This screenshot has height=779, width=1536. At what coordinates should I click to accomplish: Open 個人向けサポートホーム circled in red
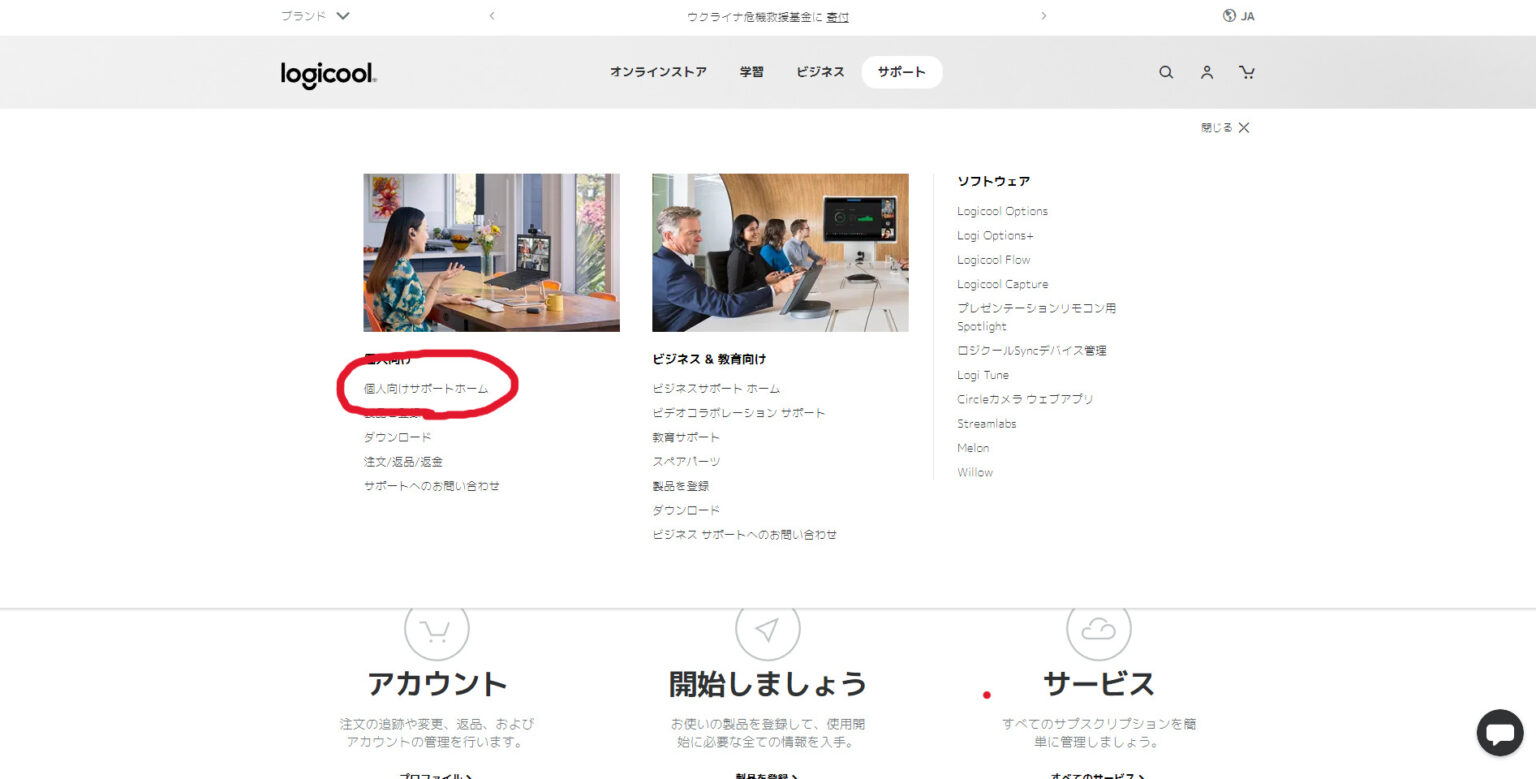point(428,389)
